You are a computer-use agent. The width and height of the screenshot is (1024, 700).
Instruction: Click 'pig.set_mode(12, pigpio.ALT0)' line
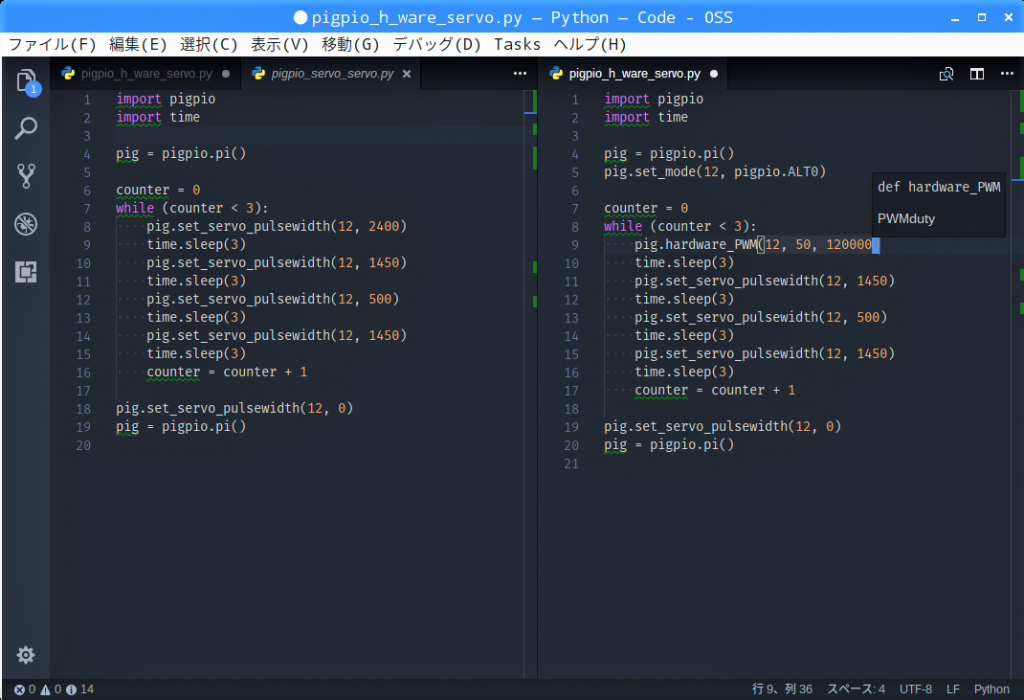point(714,172)
